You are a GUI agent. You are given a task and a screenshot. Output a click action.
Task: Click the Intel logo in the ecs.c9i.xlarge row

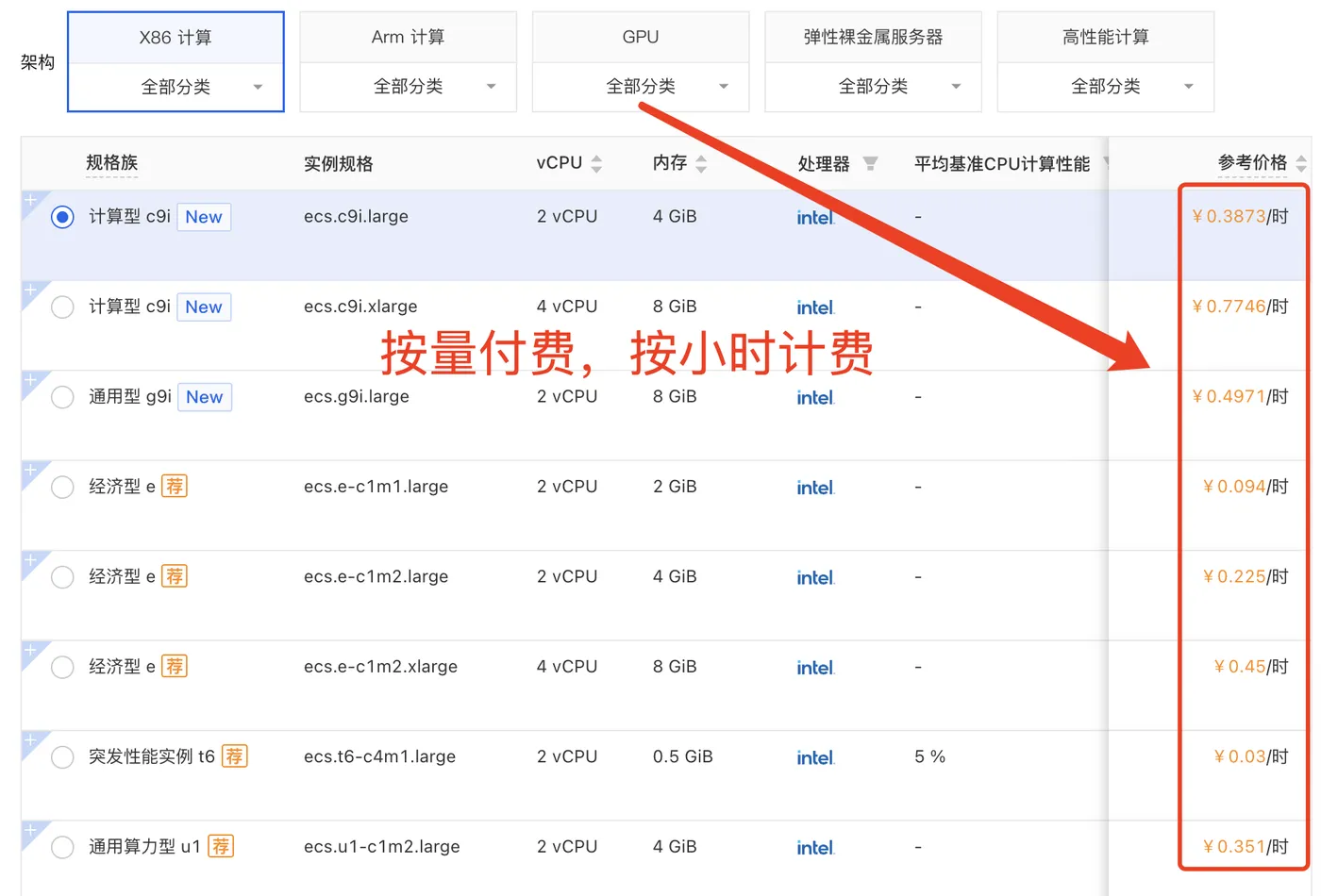pos(815,307)
